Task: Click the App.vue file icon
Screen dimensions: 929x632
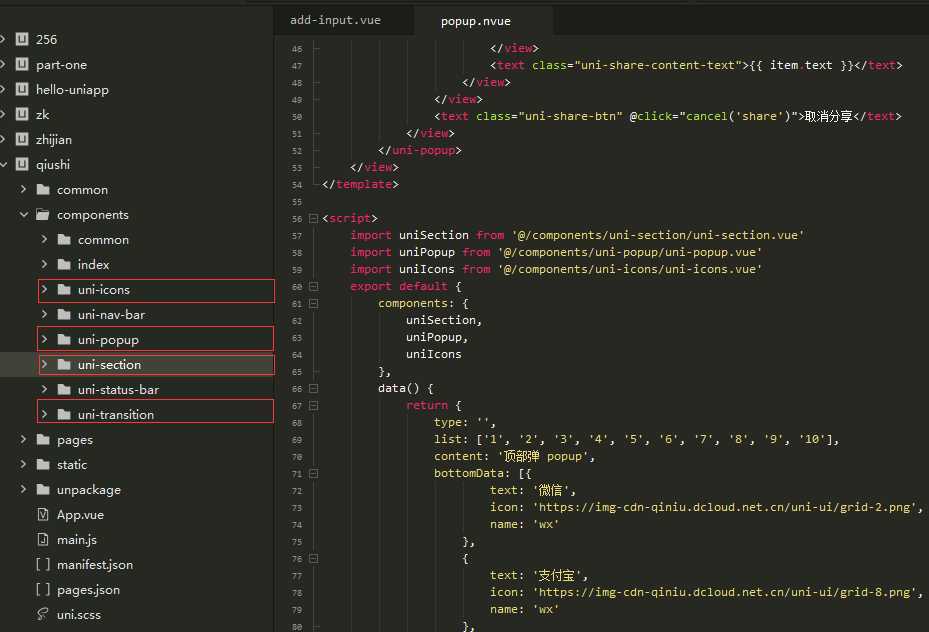Action: pyautogui.click(x=43, y=514)
